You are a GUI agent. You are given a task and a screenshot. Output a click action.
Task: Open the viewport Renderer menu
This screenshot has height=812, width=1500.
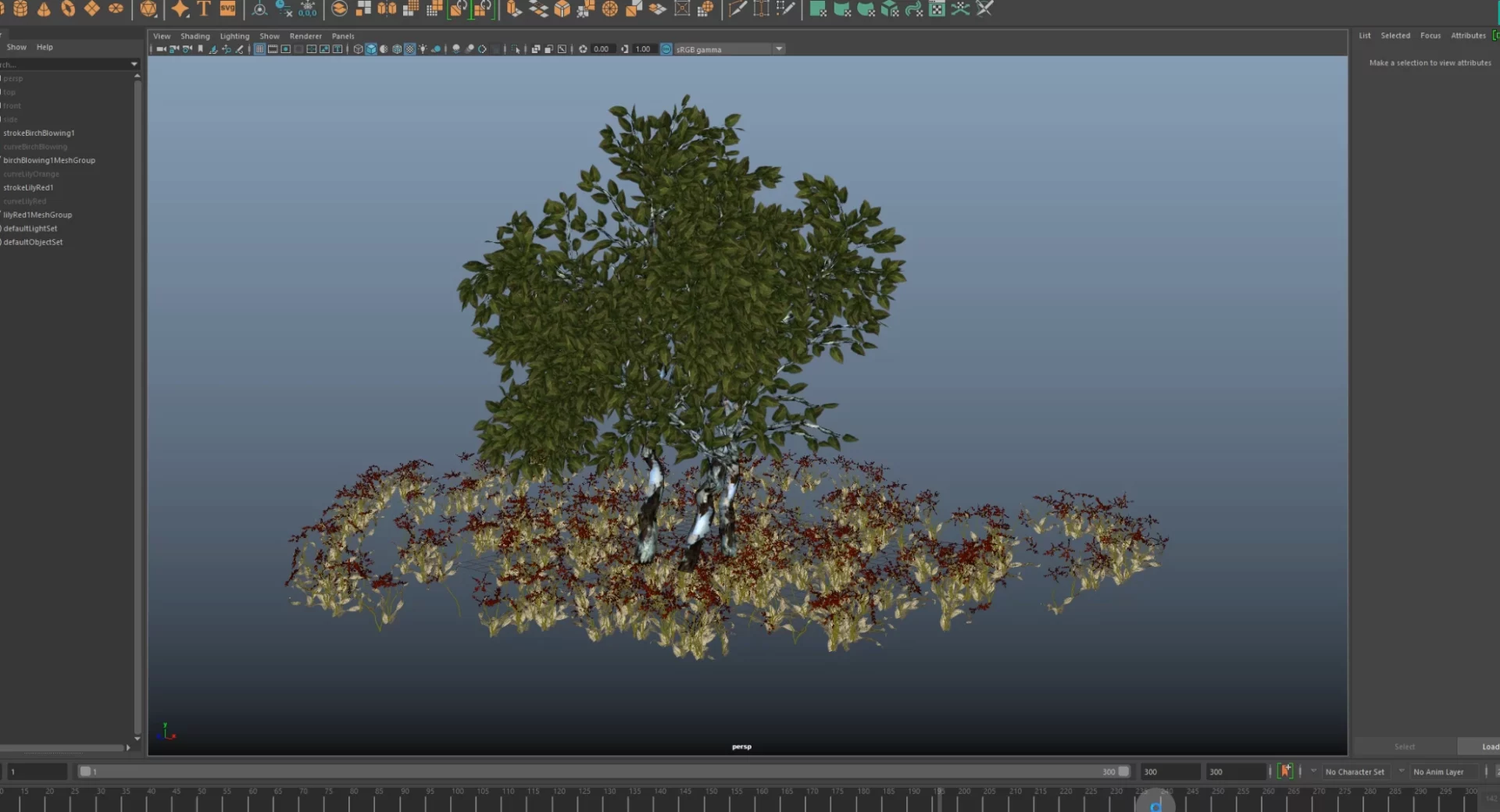(305, 36)
